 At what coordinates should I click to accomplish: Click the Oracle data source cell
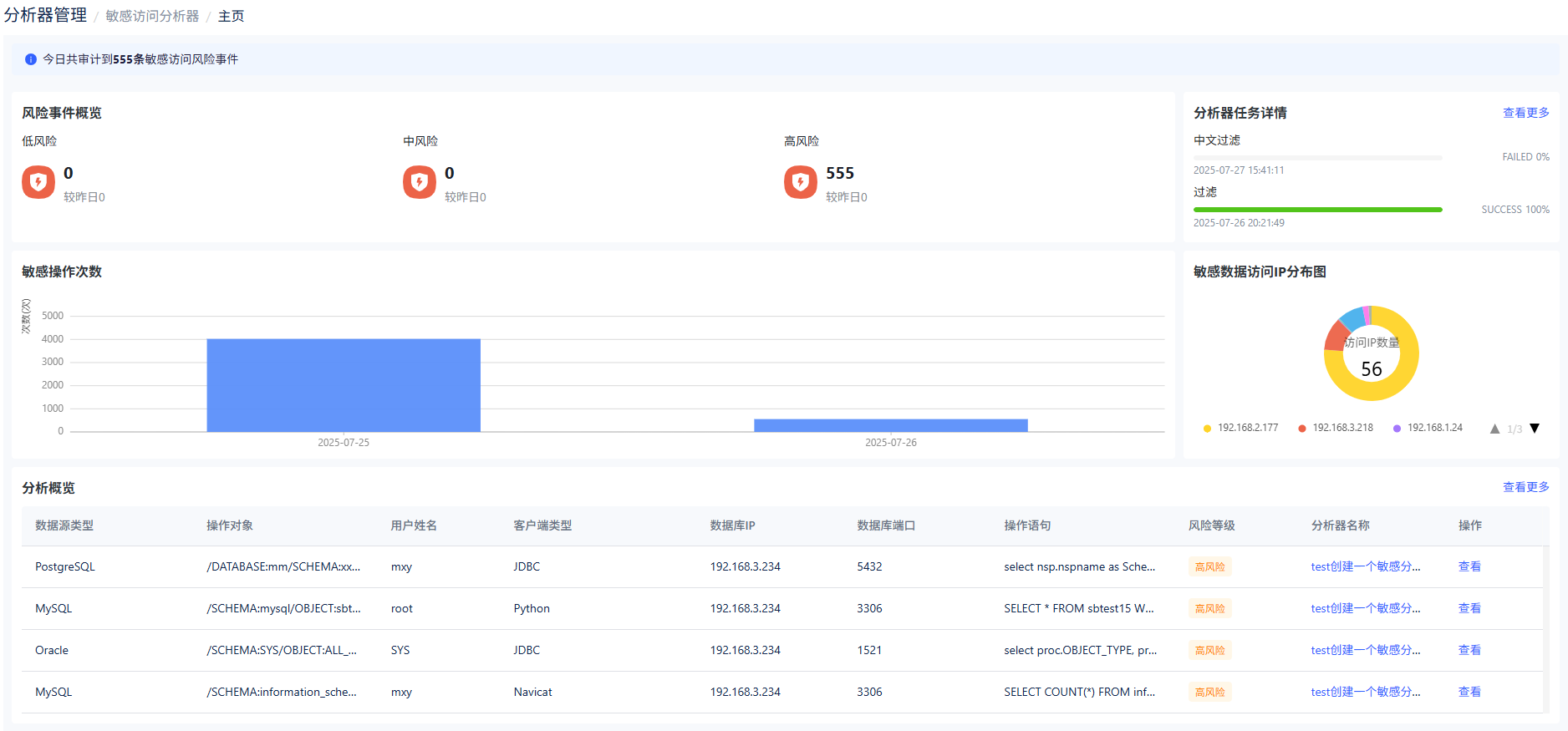coord(52,650)
